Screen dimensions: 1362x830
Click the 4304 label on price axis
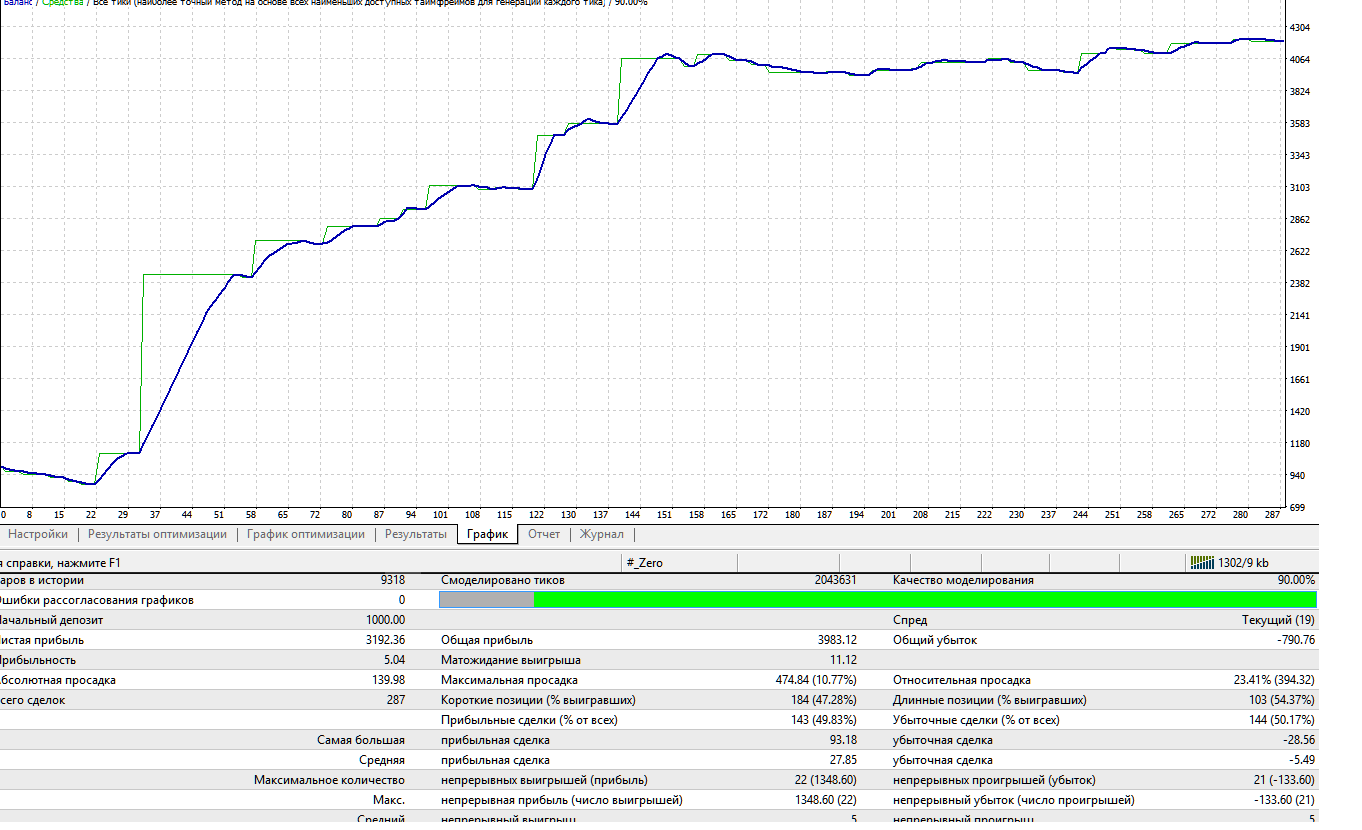click(x=1301, y=28)
